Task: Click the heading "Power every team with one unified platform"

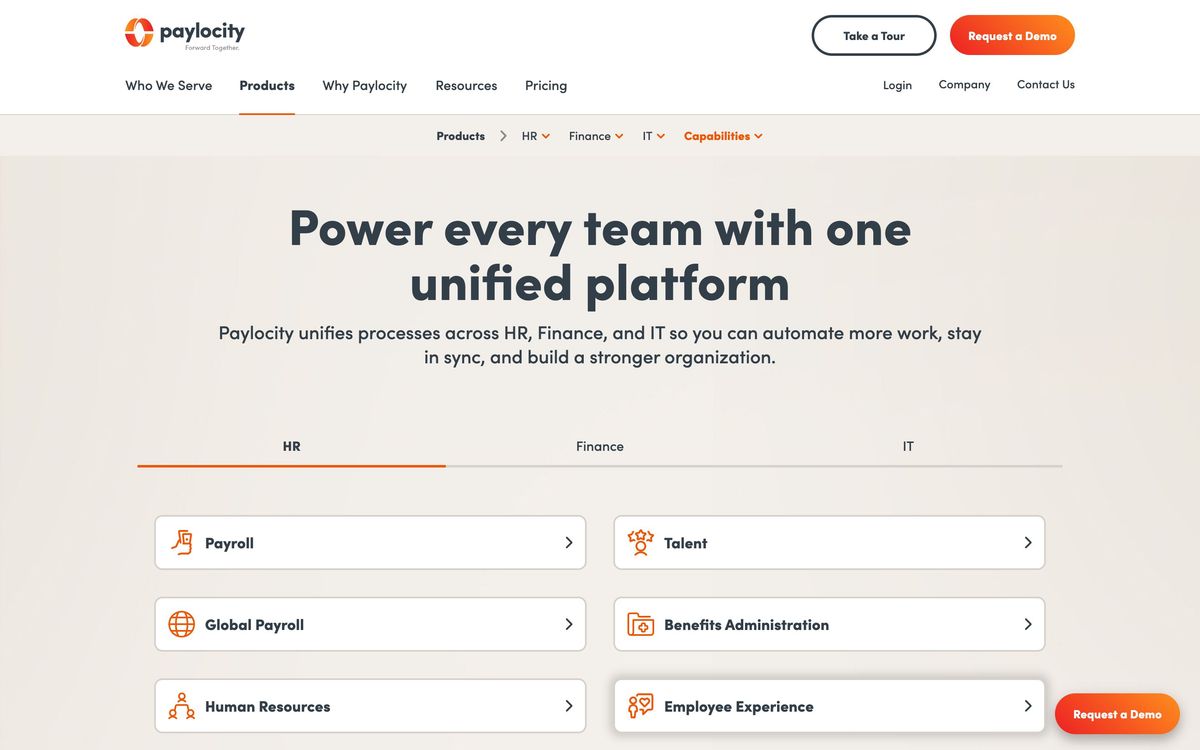Action: [600, 255]
